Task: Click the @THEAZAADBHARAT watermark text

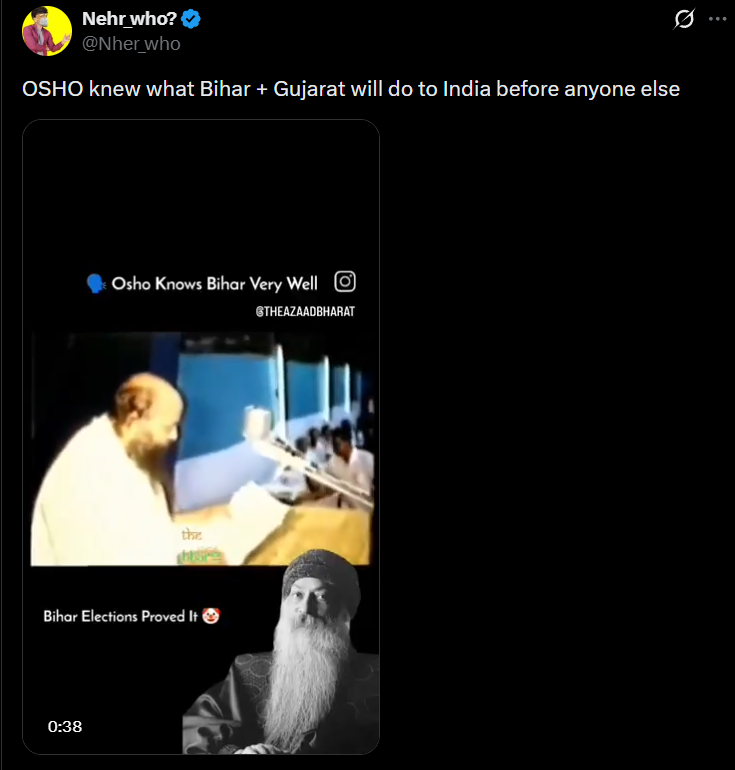Action: 305,312
